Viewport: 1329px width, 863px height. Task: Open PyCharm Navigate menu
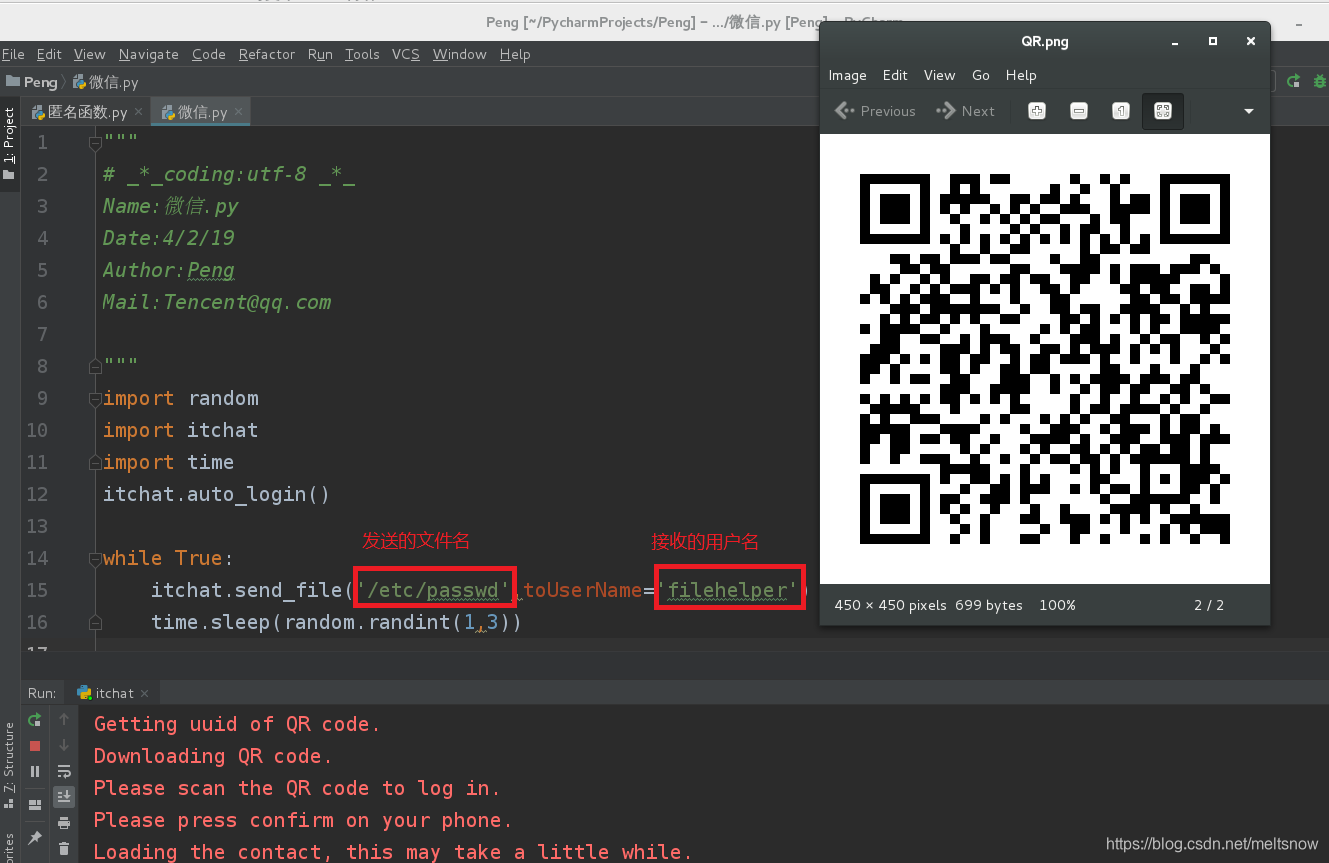click(148, 54)
